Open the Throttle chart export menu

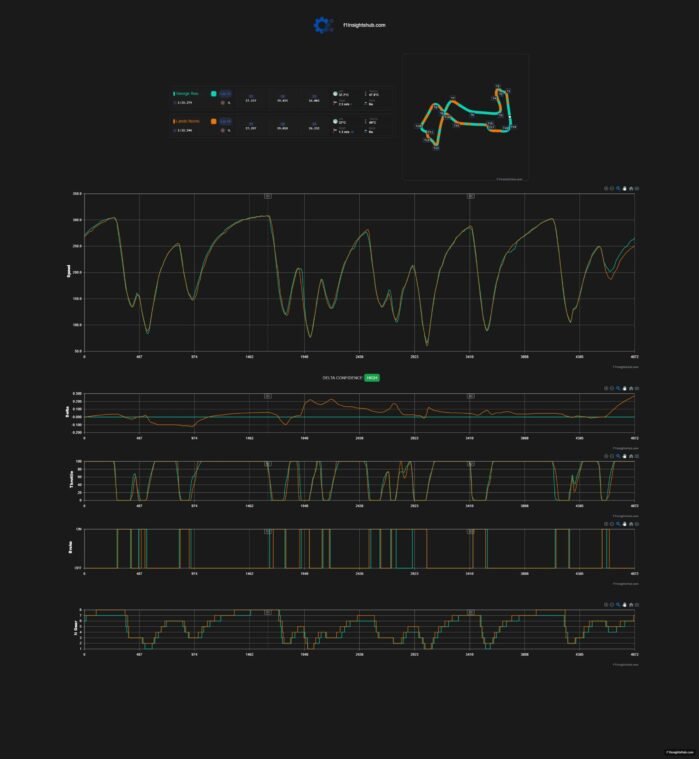pyautogui.click(x=637, y=456)
